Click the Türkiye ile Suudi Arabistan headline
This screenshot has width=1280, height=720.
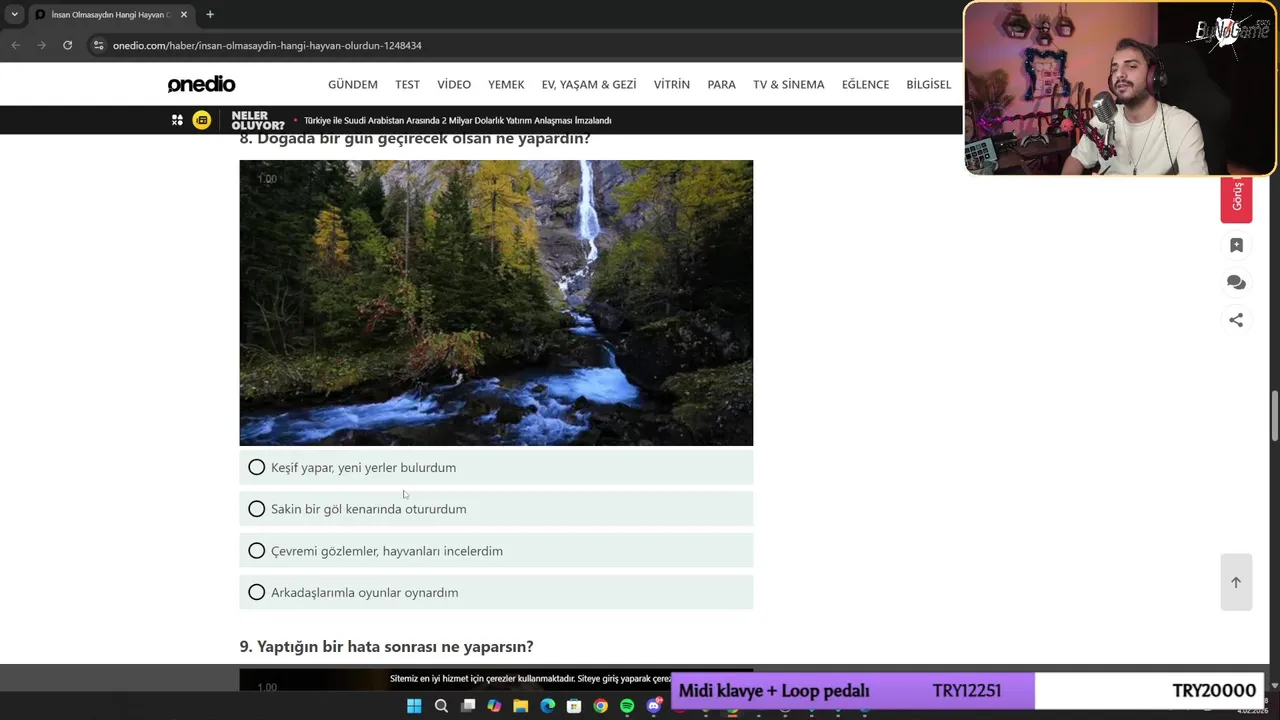coord(458,120)
